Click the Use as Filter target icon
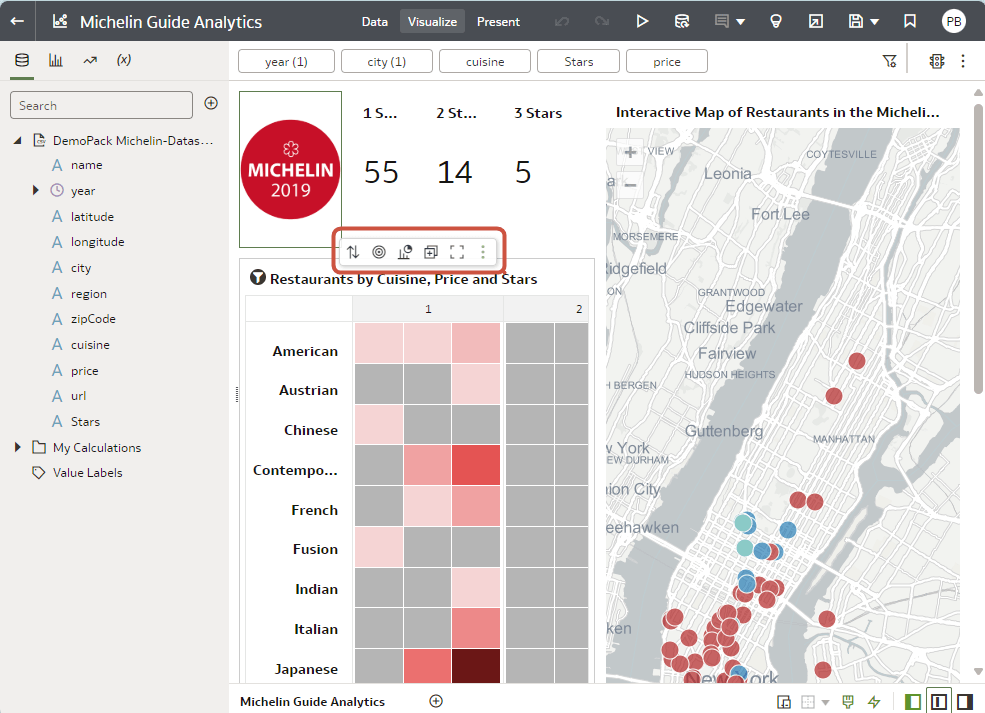 (x=379, y=252)
